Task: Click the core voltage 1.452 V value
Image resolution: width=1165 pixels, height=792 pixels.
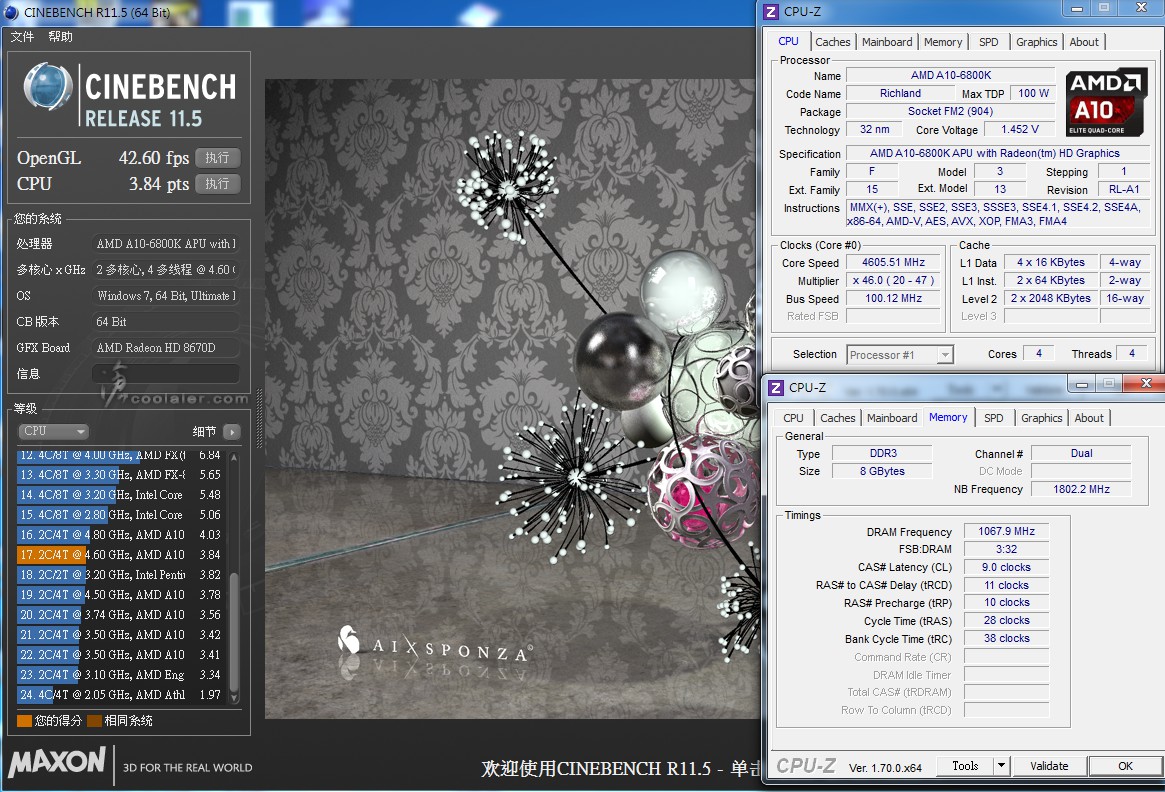Action: pyautogui.click(x=1020, y=129)
